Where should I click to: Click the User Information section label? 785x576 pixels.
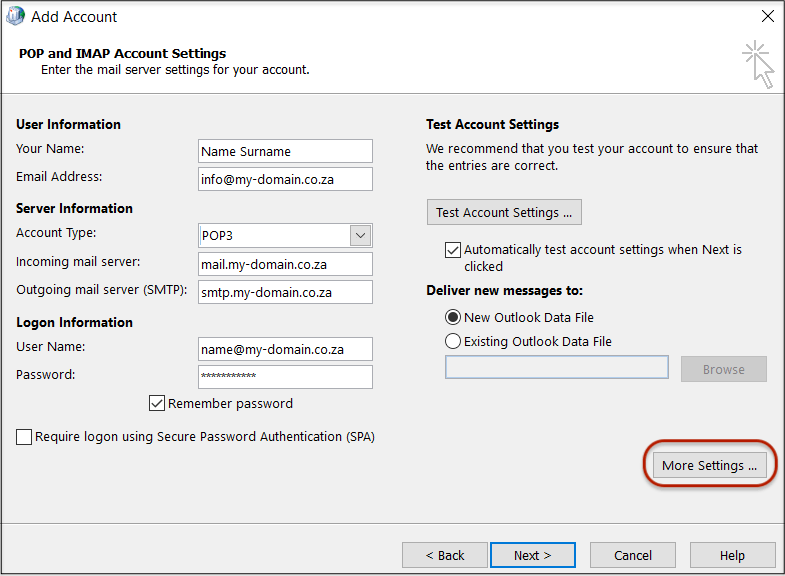click(x=68, y=124)
